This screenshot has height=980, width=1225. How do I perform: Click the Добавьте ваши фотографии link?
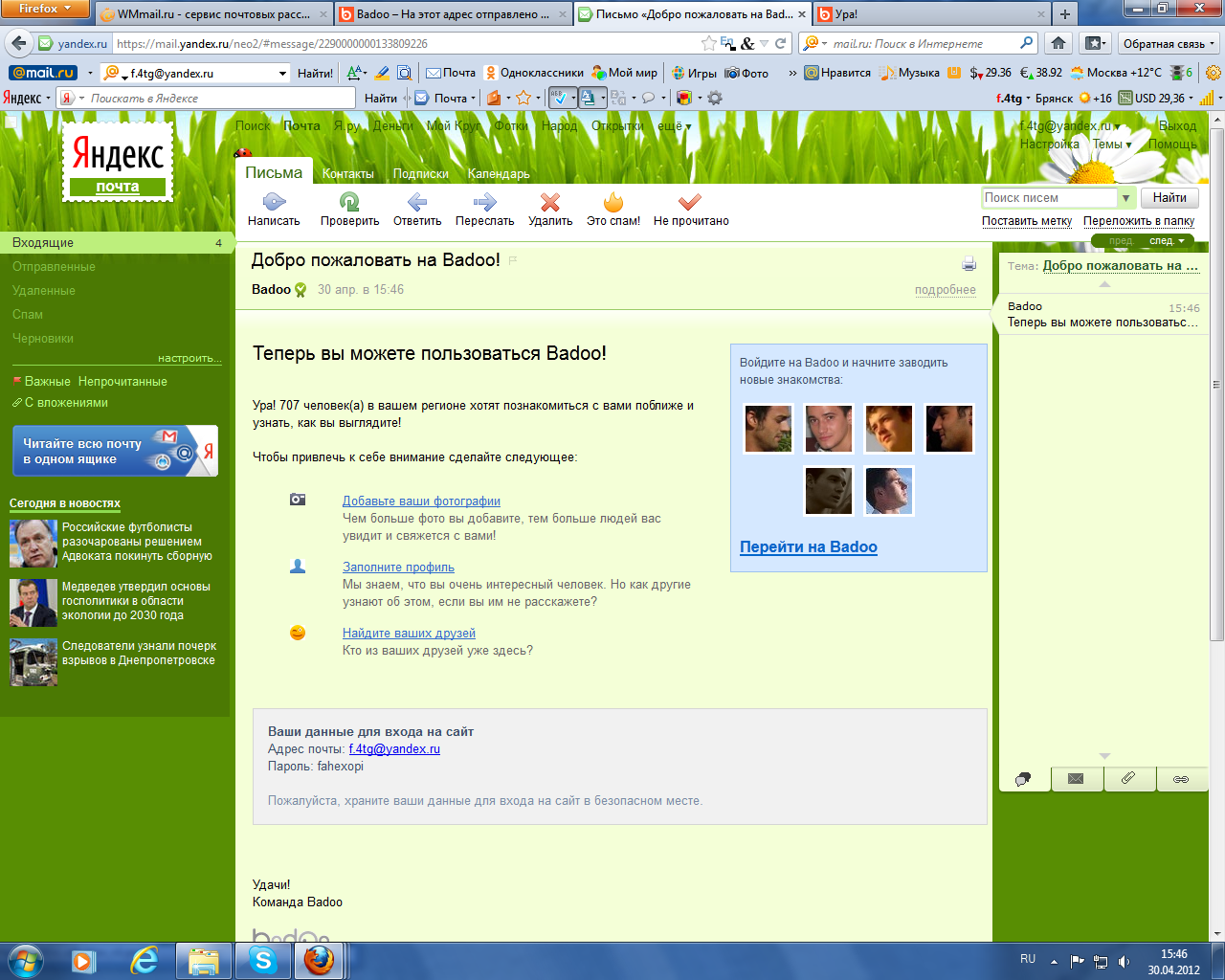pos(421,501)
